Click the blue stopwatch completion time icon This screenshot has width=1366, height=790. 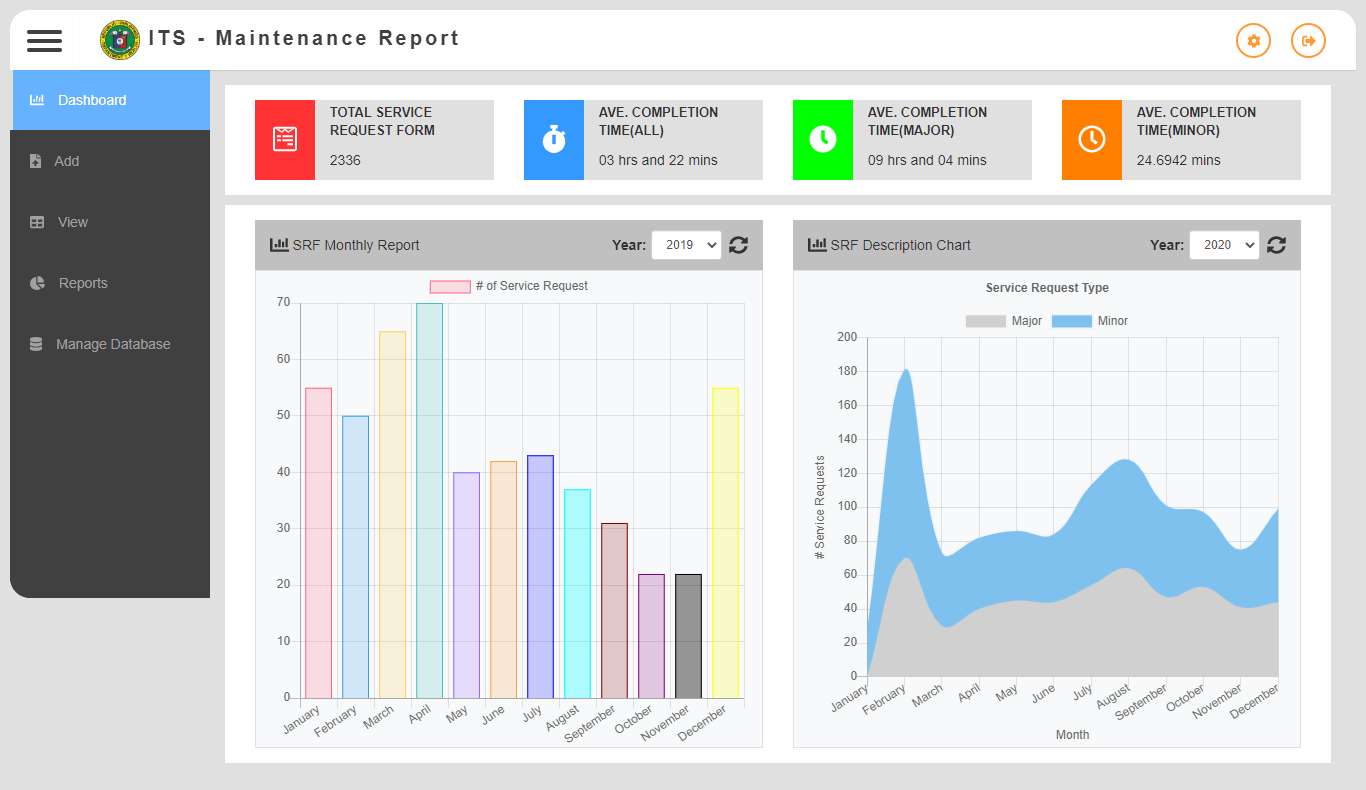click(554, 140)
